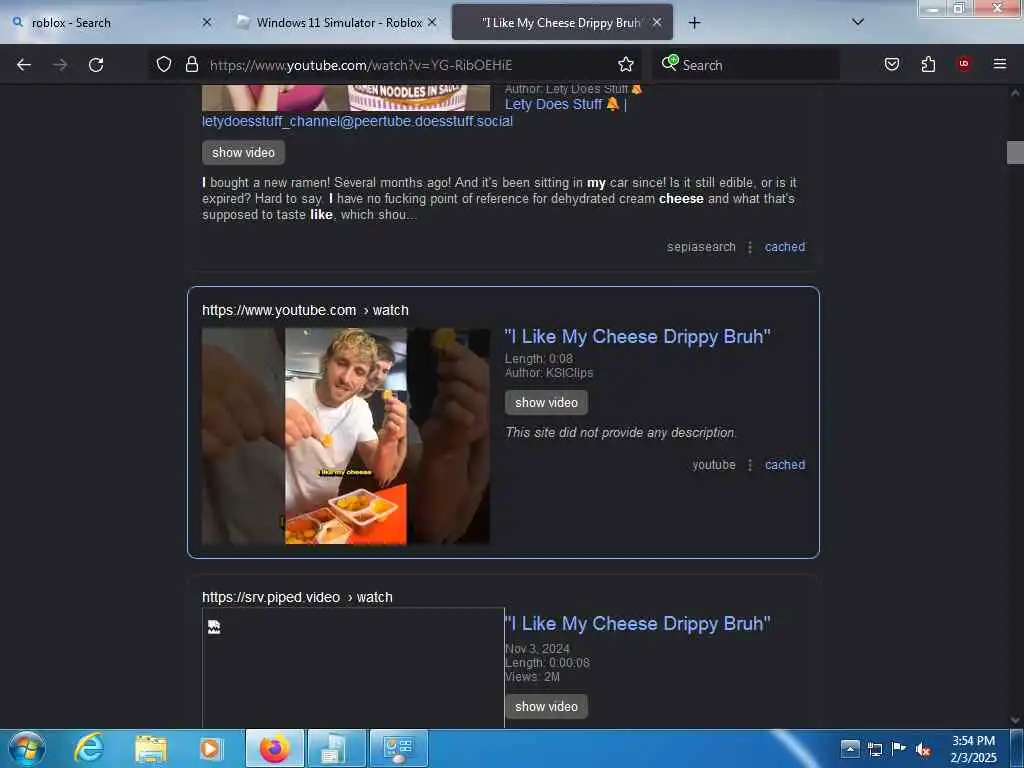Click the page scrollbar thumb
1024x768 pixels.
(1015, 152)
